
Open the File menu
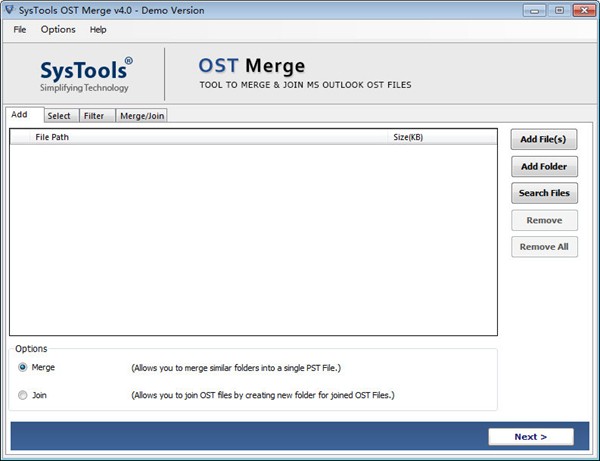20,30
